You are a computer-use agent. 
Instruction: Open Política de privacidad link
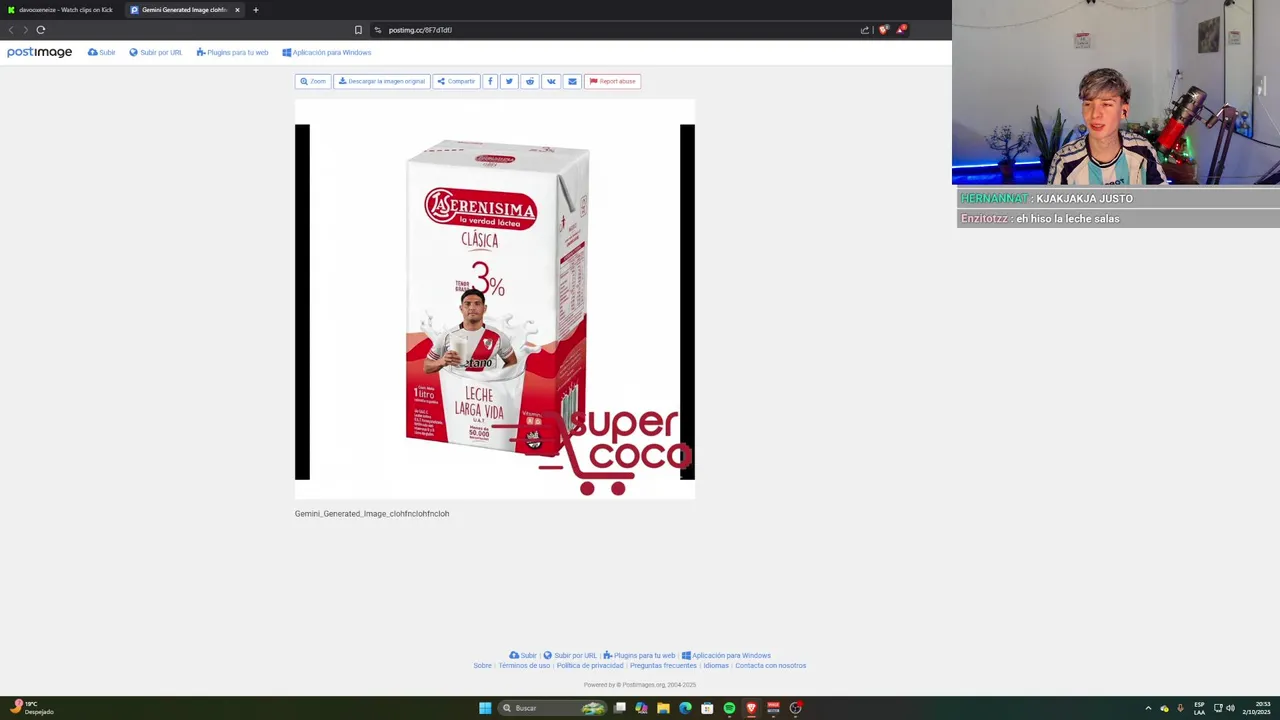590,666
